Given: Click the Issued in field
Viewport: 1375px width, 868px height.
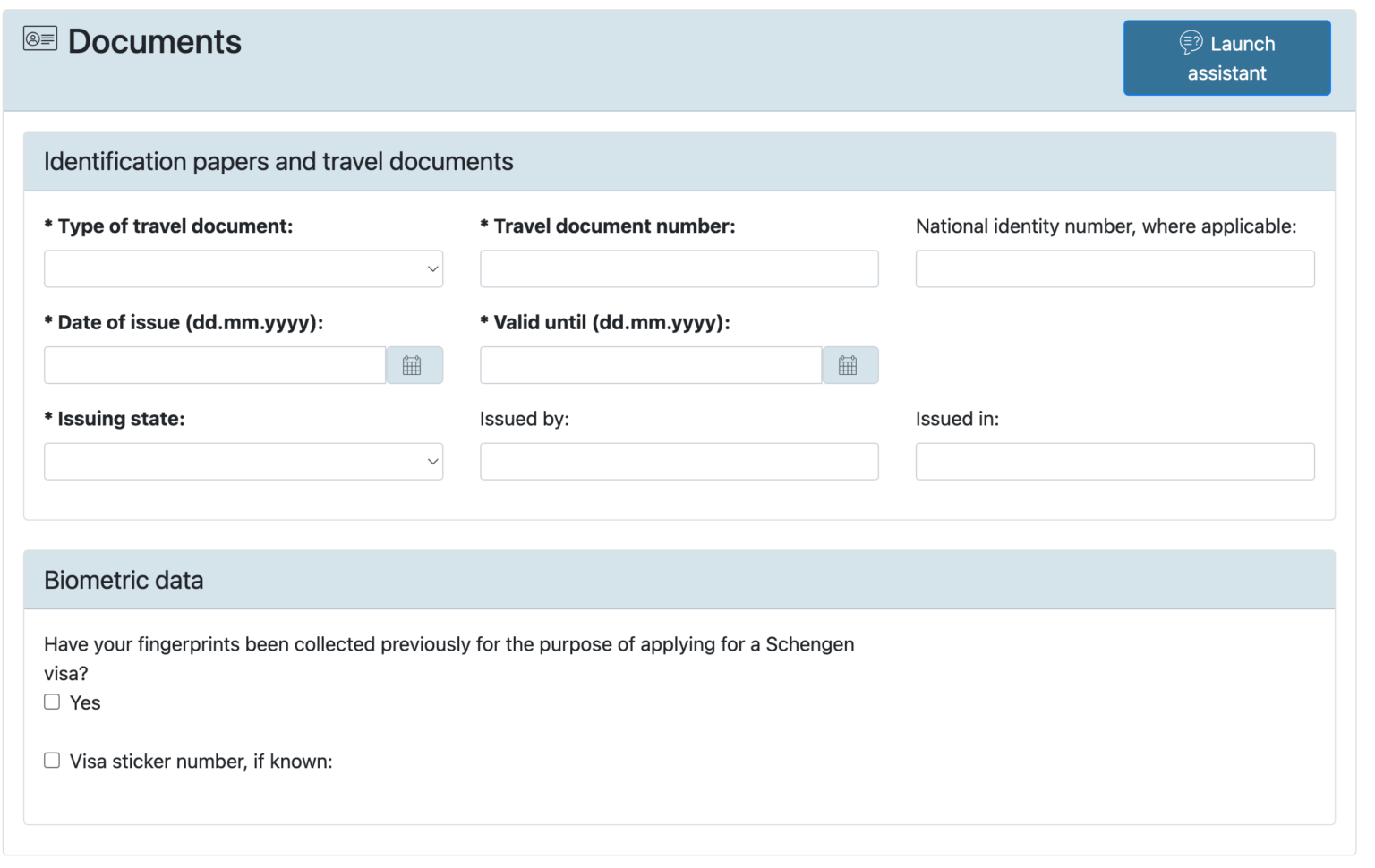Looking at the screenshot, I should coord(1114,461).
